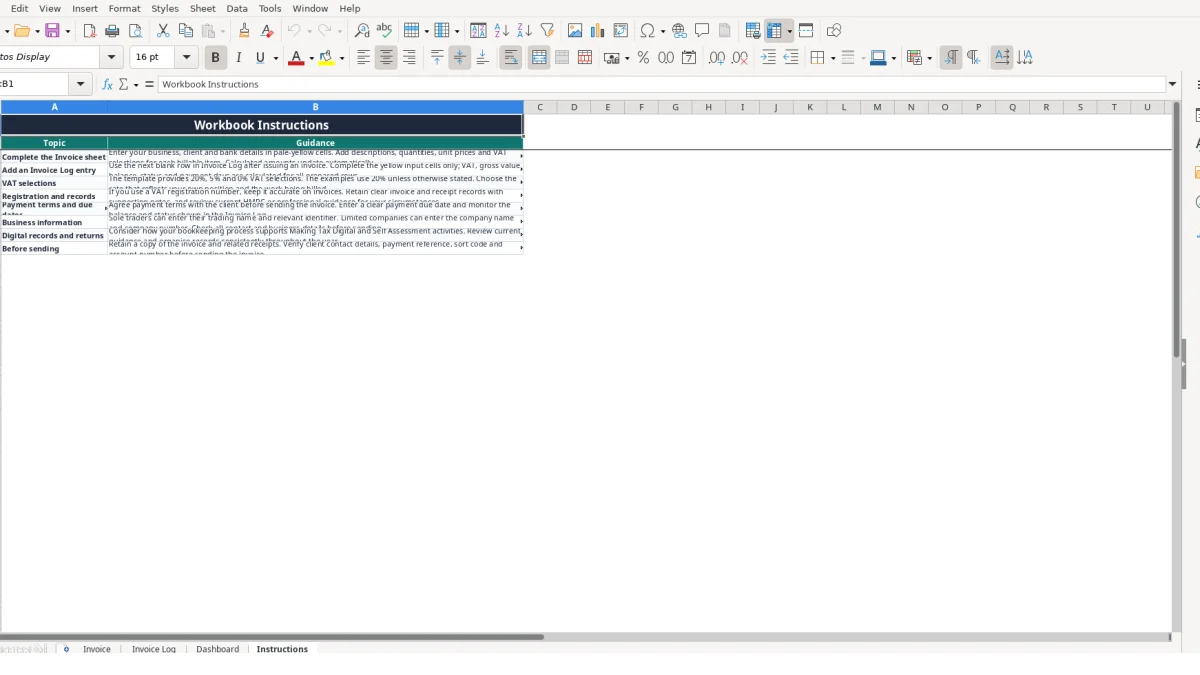This screenshot has width=1200, height=675.
Task: Open the font name dropdown
Action: pyautogui.click(x=112, y=58)
